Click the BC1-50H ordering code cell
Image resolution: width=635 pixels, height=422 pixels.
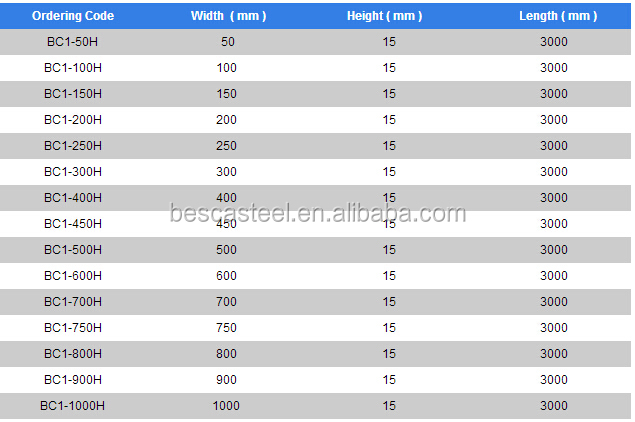[x=73, y=42]
